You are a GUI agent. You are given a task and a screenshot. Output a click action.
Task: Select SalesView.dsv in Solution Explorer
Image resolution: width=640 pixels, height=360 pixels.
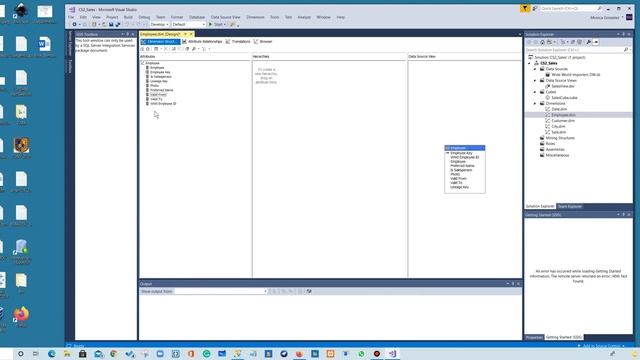tap(560, 86)
